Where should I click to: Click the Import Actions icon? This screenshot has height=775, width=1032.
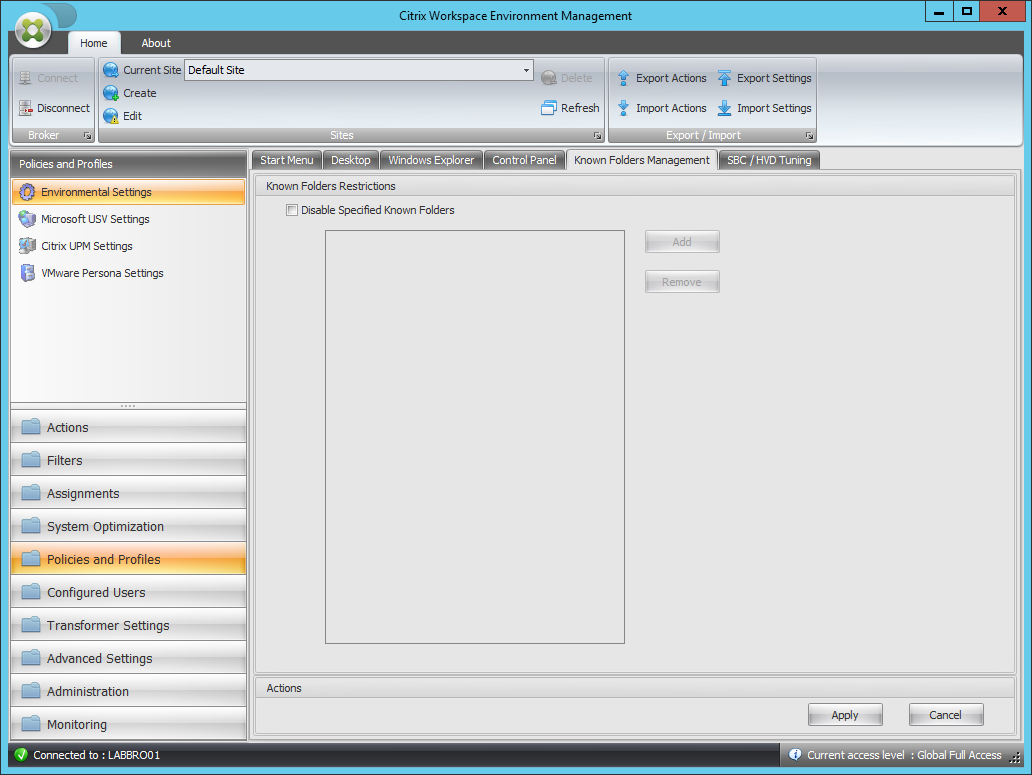[661, 108]
